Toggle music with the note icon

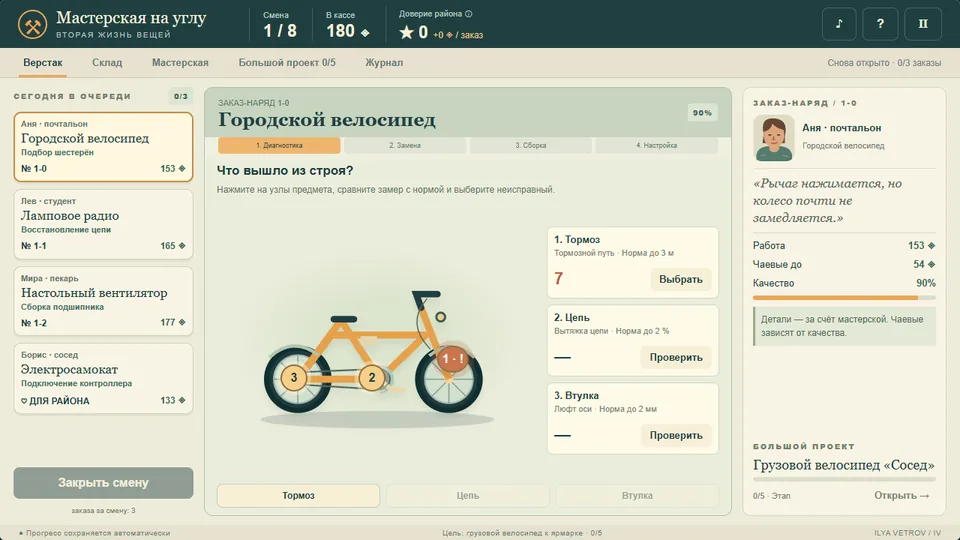pyautogui.click(x=839, y=24)
